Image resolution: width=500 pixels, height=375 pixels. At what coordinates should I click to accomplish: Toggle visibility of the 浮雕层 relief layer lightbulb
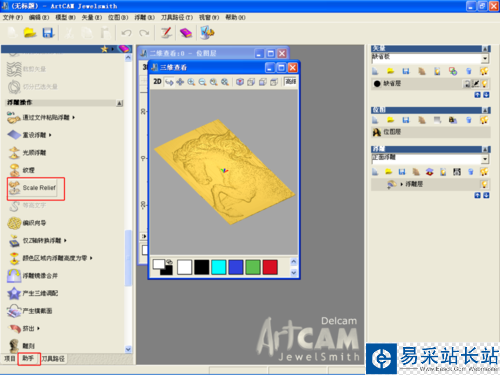484,184
